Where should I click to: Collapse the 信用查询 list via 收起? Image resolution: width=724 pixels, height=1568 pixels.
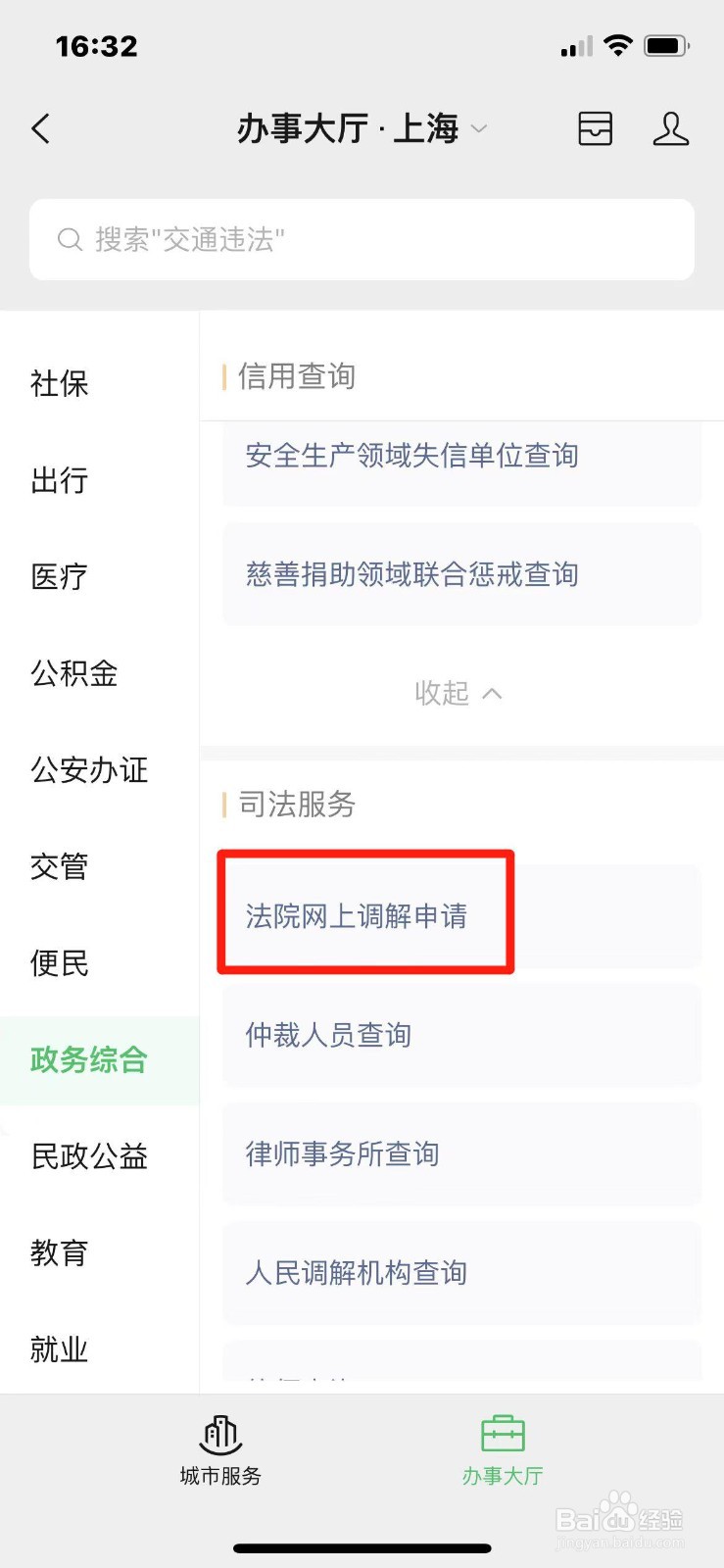[x=459, y=693]
